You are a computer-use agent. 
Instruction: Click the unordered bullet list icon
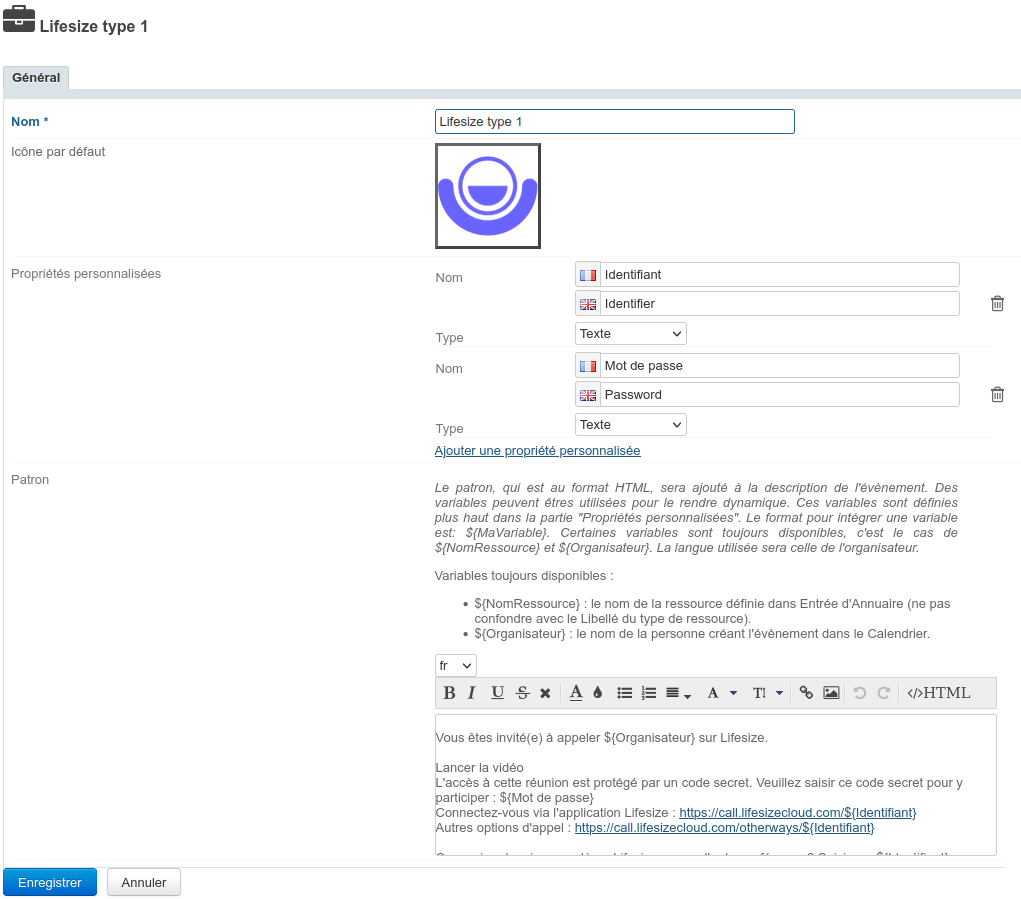(625, 693)
